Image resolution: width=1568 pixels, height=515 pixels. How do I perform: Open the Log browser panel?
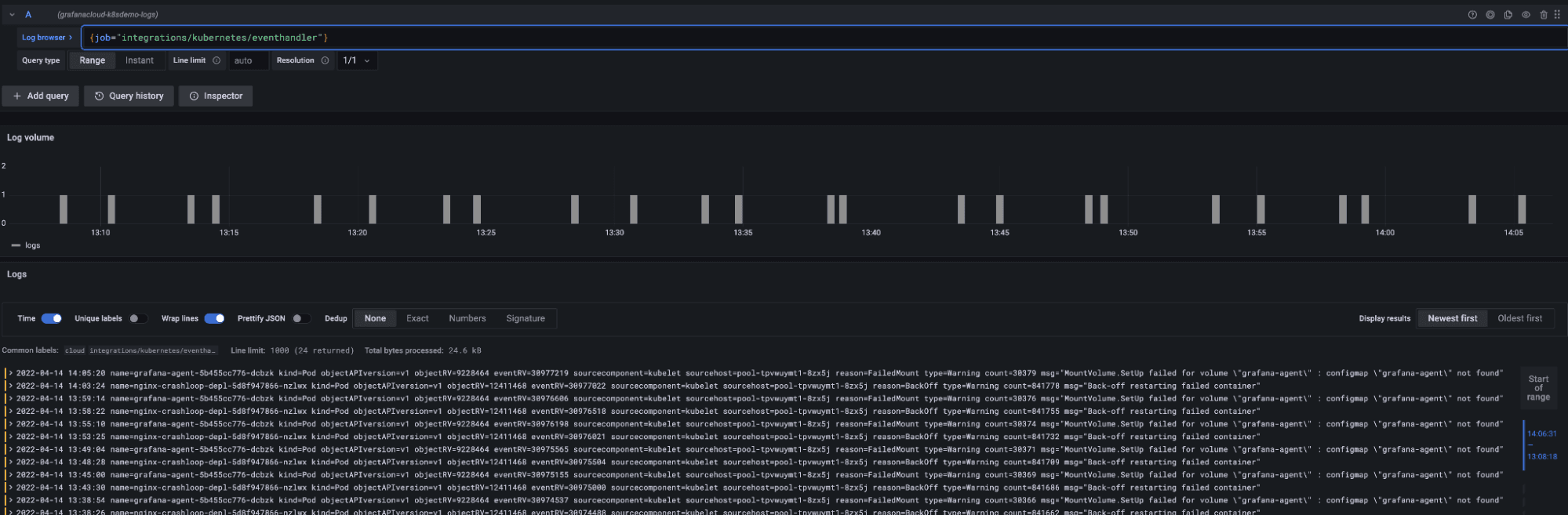pyautogui.click(x=47, y=38)
